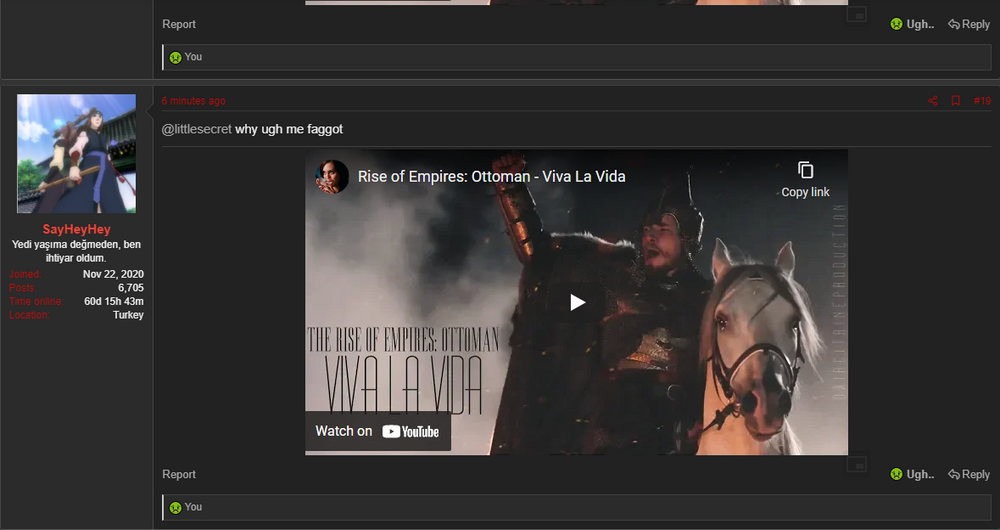Open SayHeyHey avatar image
1000x530 pixels.
coord(77,154)
